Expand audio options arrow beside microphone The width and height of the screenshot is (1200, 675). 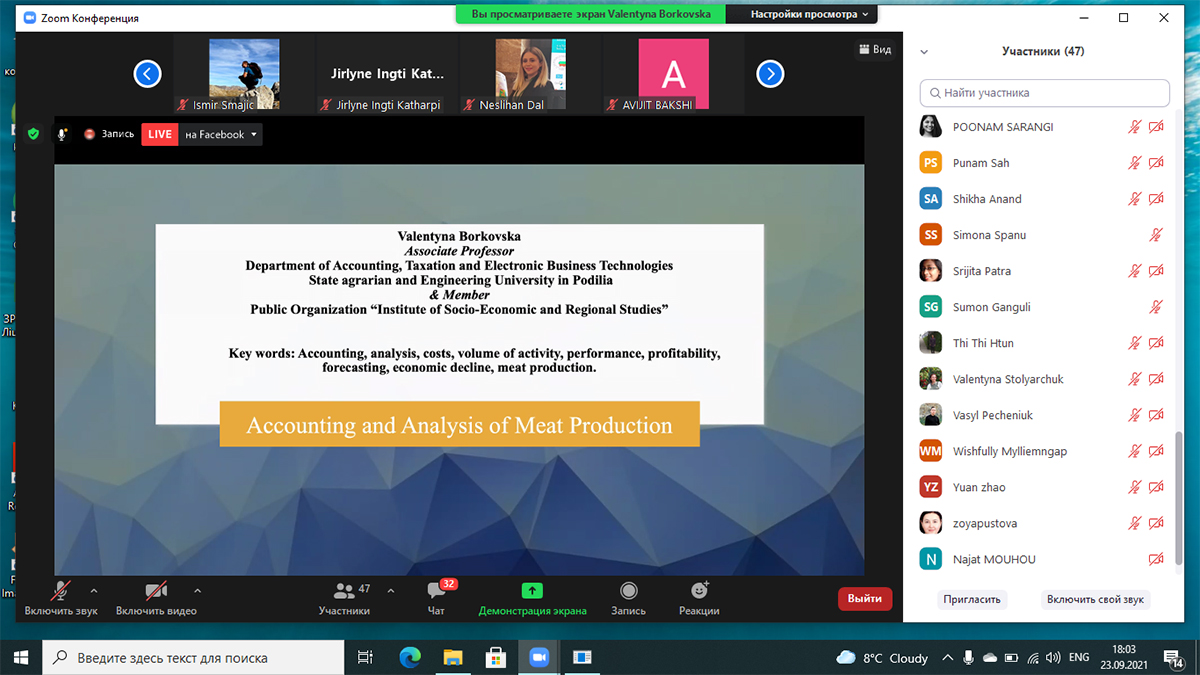(x=94, y=590)
